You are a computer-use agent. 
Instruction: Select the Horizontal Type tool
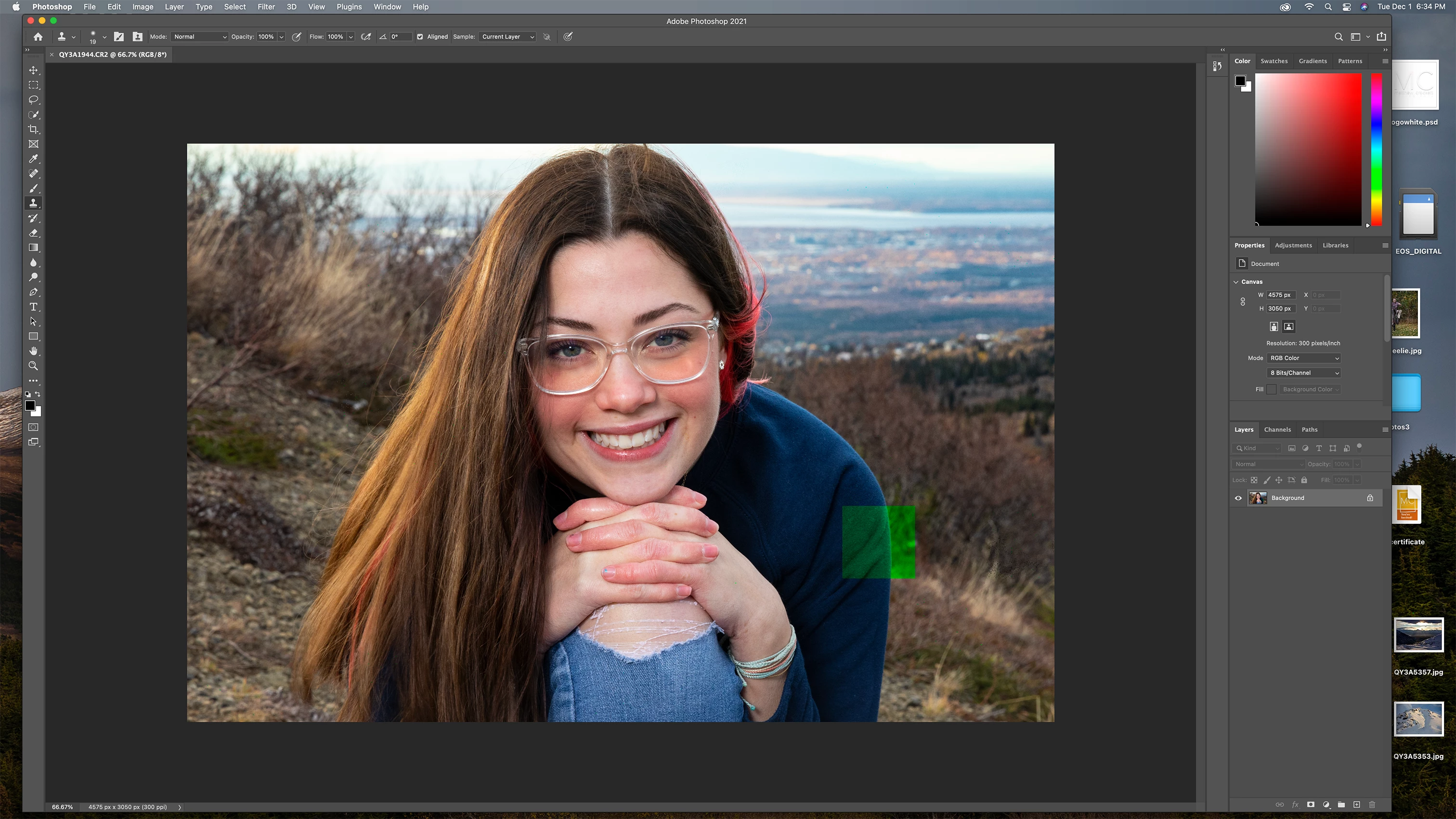pos(33,307)
